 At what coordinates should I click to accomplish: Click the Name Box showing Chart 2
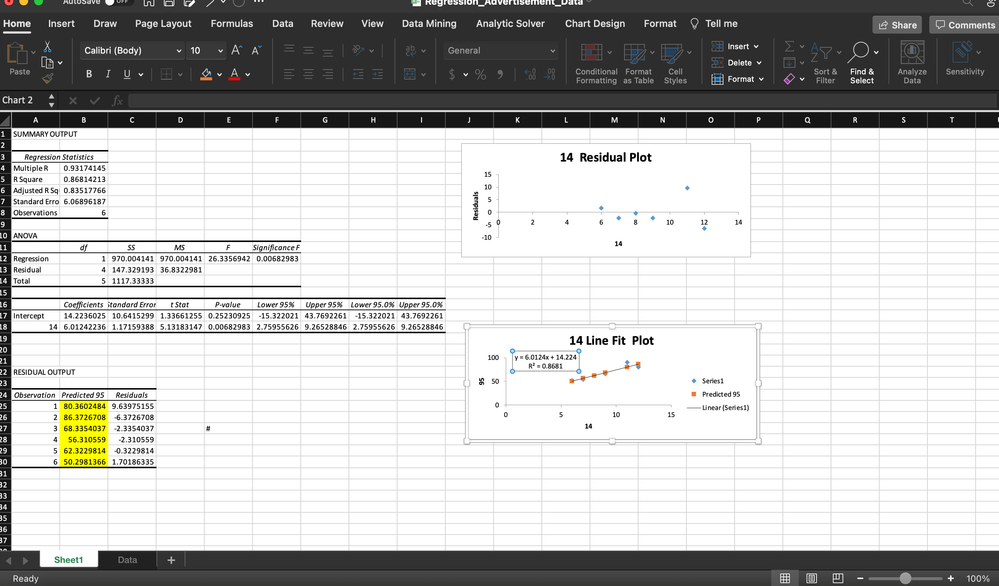[22, 100]
